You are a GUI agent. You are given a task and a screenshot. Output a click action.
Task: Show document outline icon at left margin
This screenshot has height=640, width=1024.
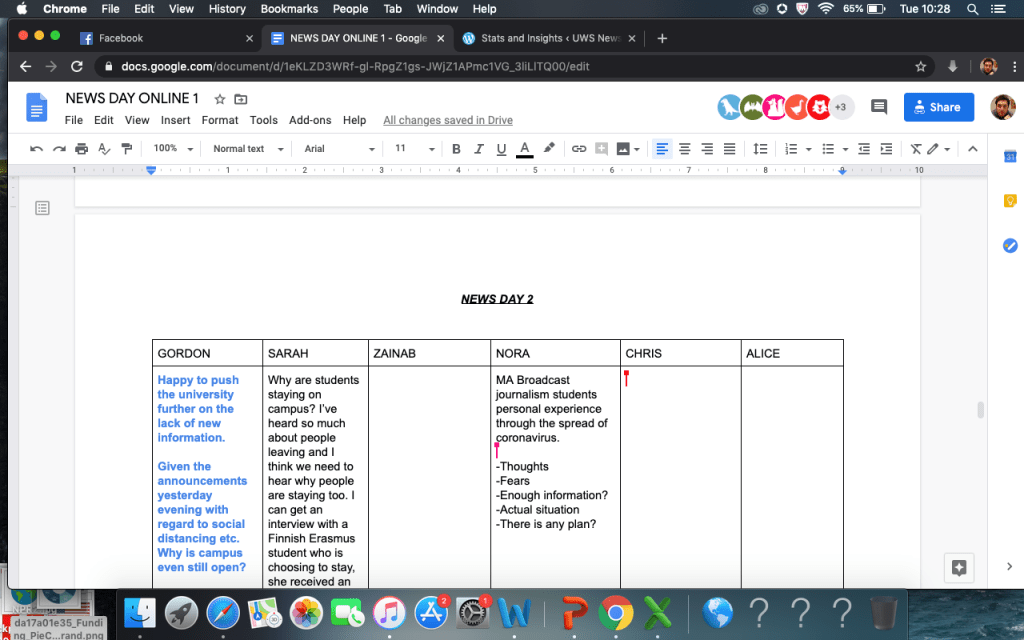coord(42,208)
